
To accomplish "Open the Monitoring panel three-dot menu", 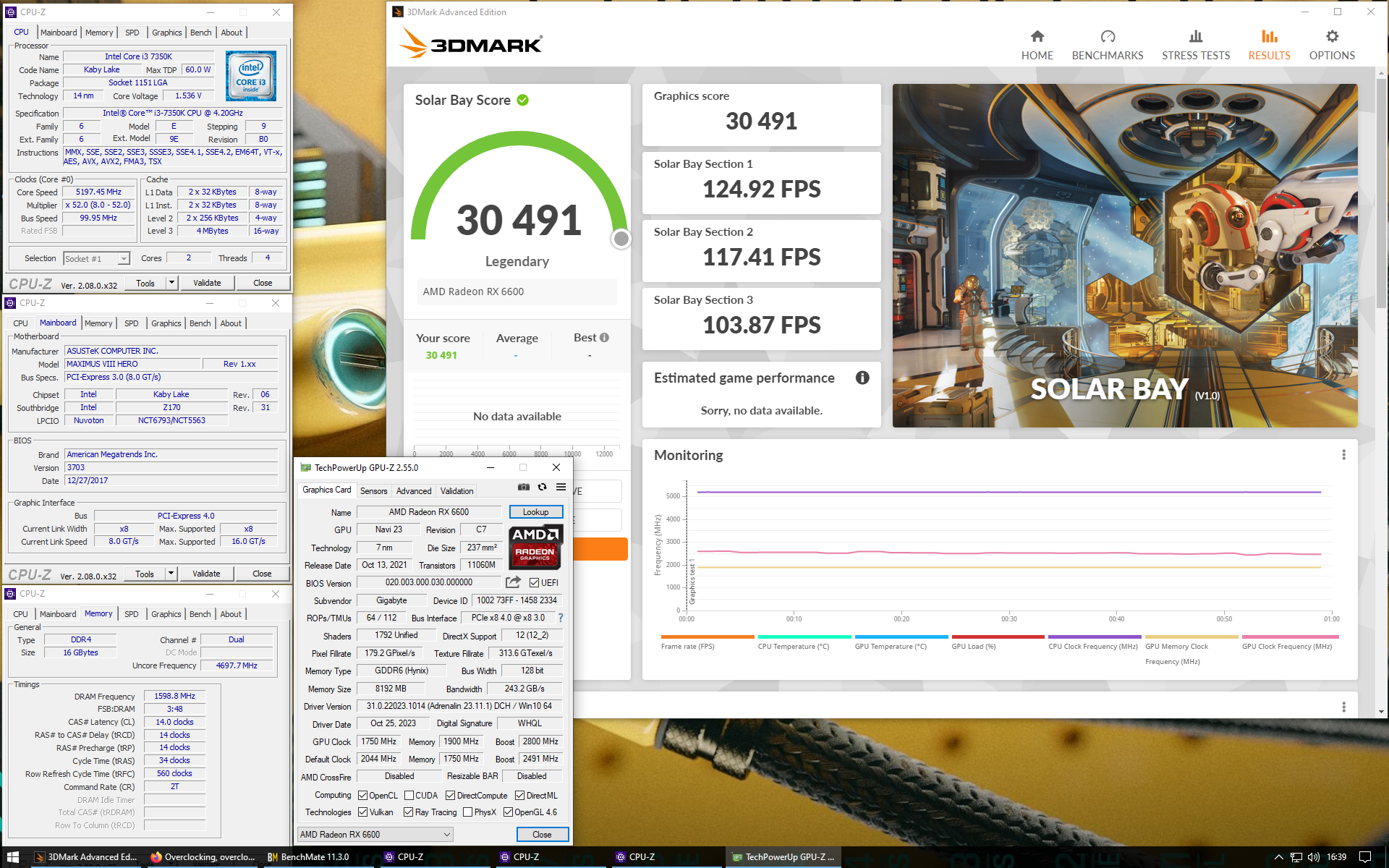I will [x=1343, y=455].
